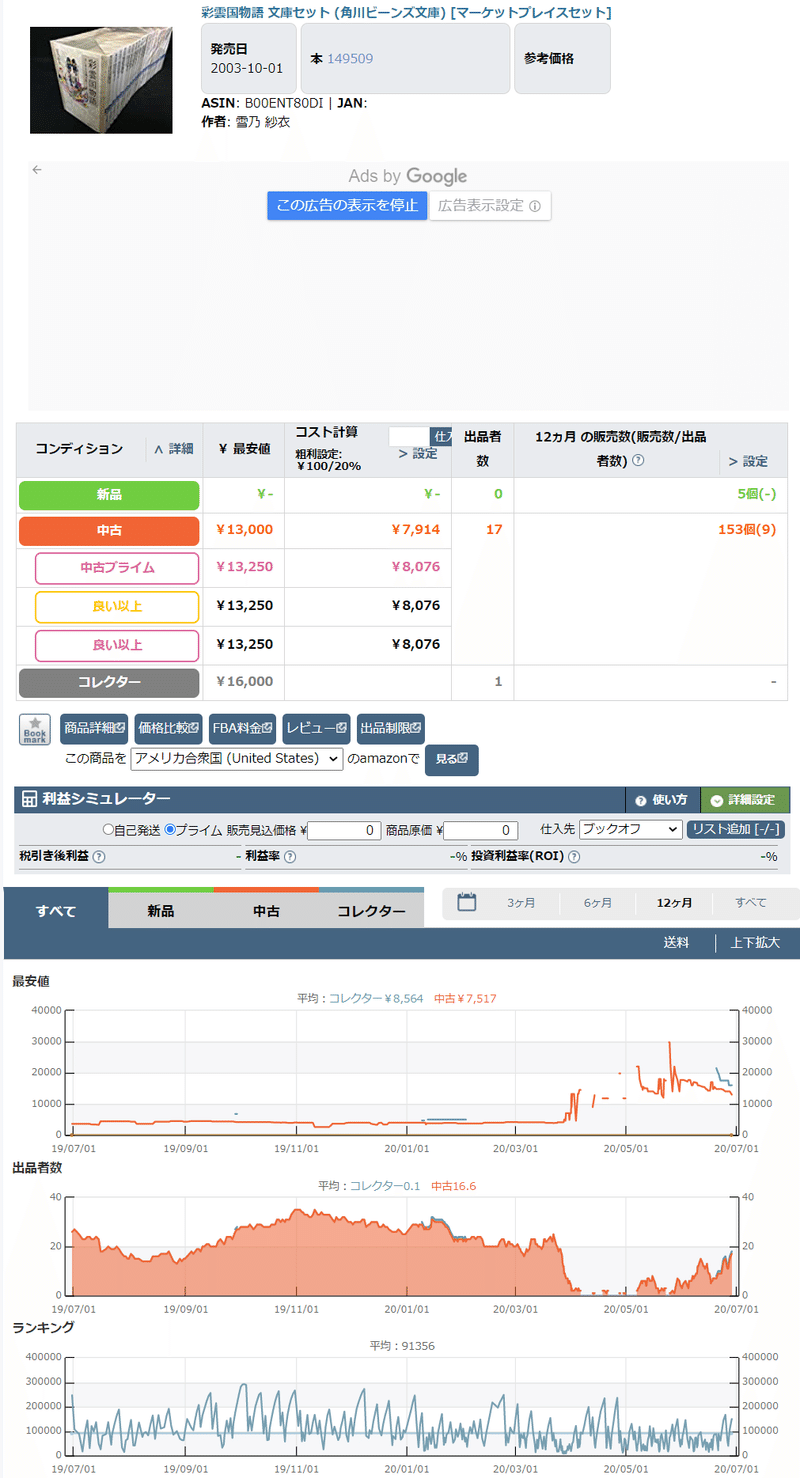The image size is (800, 1478).
Task: Click the Bookmark star icon
Action: pos(35,729)
